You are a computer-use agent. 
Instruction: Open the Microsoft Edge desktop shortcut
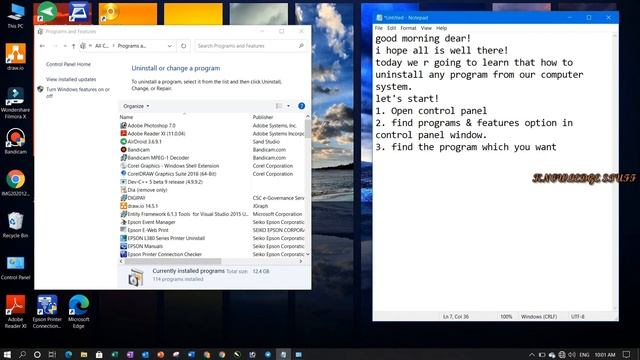coord(79,311)
